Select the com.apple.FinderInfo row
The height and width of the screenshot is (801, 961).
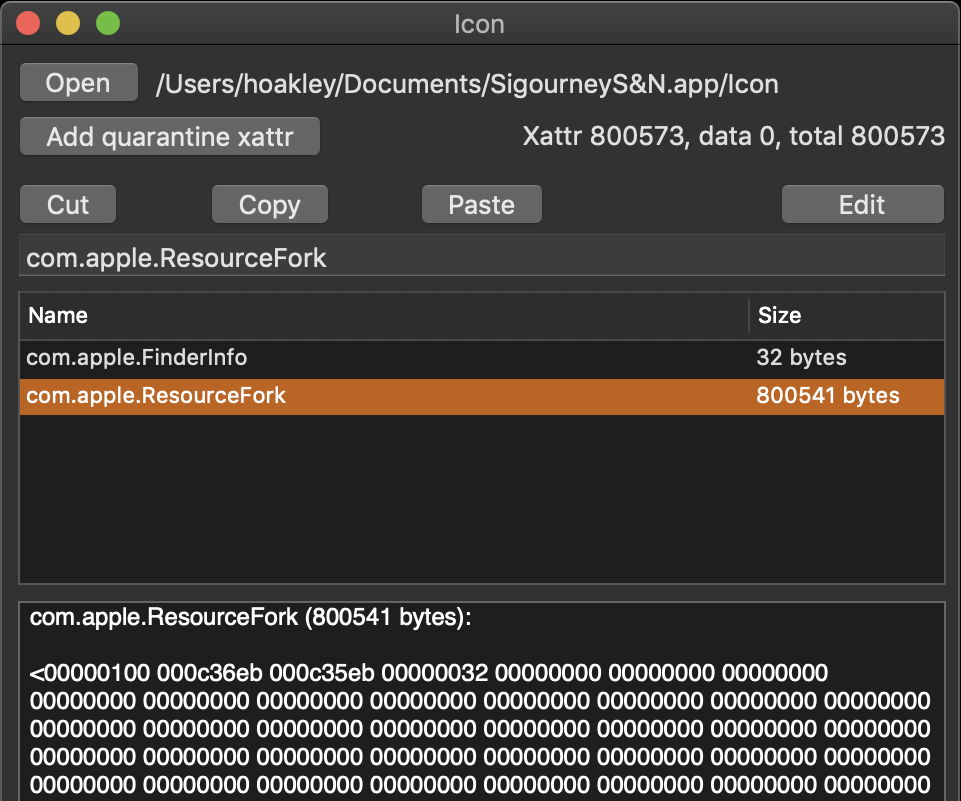click(482, 358)
